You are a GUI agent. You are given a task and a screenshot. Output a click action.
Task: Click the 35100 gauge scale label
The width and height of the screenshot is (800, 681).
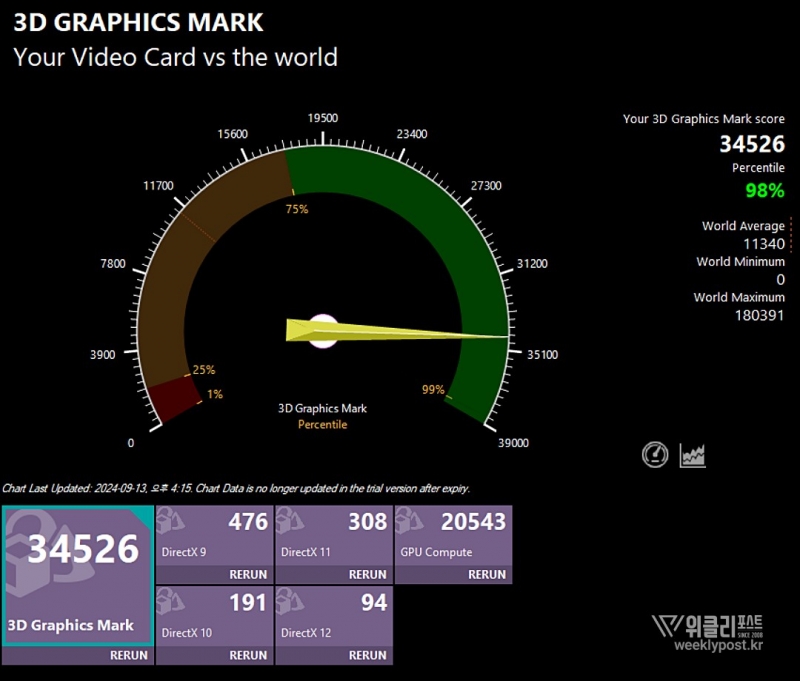tap(542, 355)
